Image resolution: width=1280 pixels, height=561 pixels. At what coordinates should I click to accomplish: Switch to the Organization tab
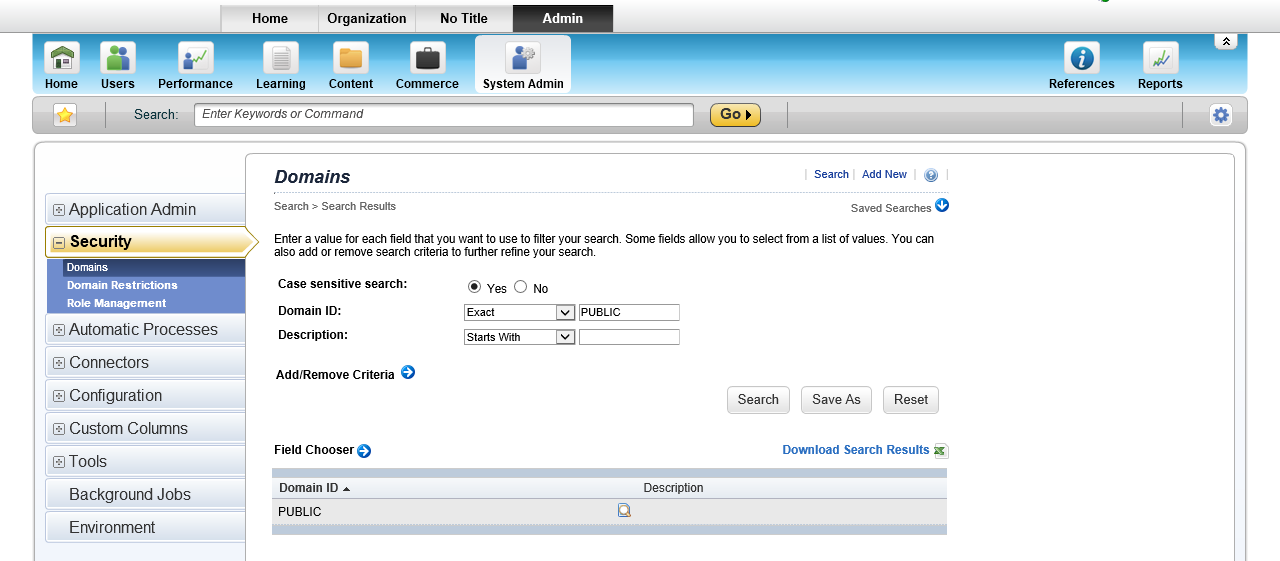[x=367, y=18]
